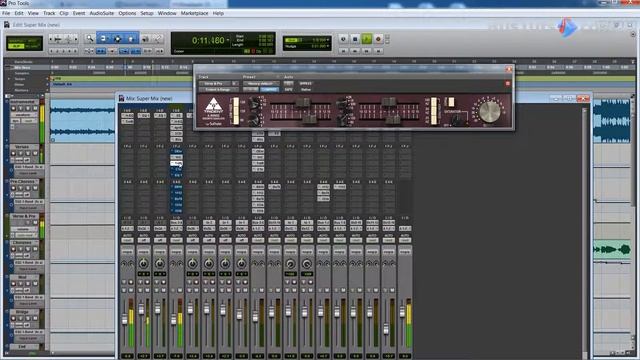Click the Verse & Pre track name

(24, 216)
